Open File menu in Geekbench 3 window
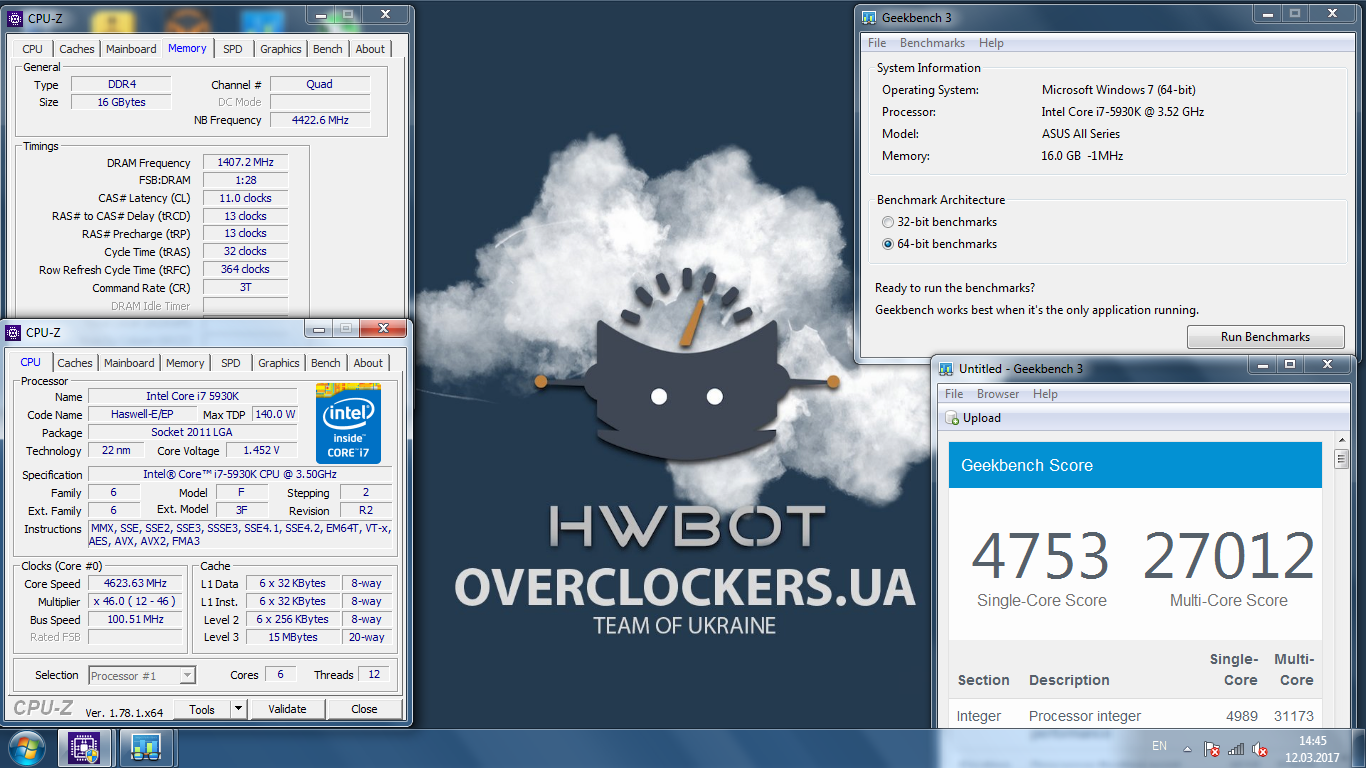1366x768 pixels. coord(877,43)
